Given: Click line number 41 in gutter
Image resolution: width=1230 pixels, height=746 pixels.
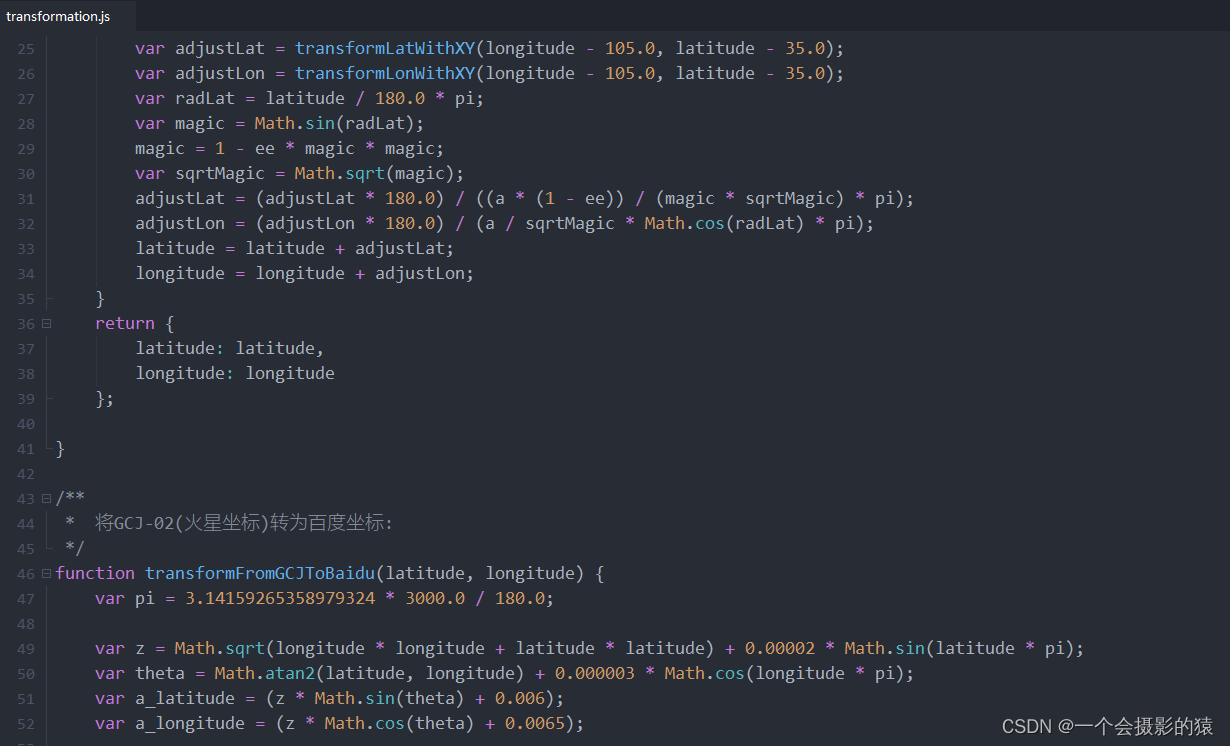Looking at the screenshot, I should (25, 449).
